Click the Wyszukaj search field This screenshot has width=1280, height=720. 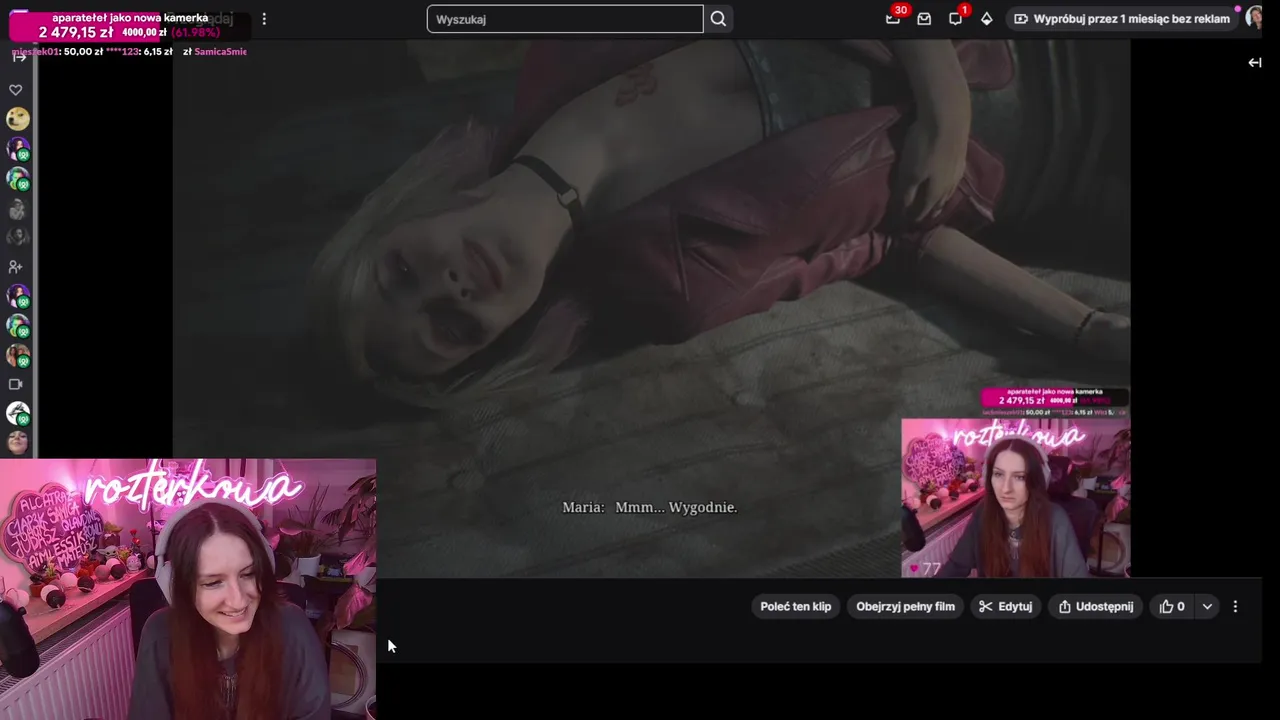click(x=565, y=19)
